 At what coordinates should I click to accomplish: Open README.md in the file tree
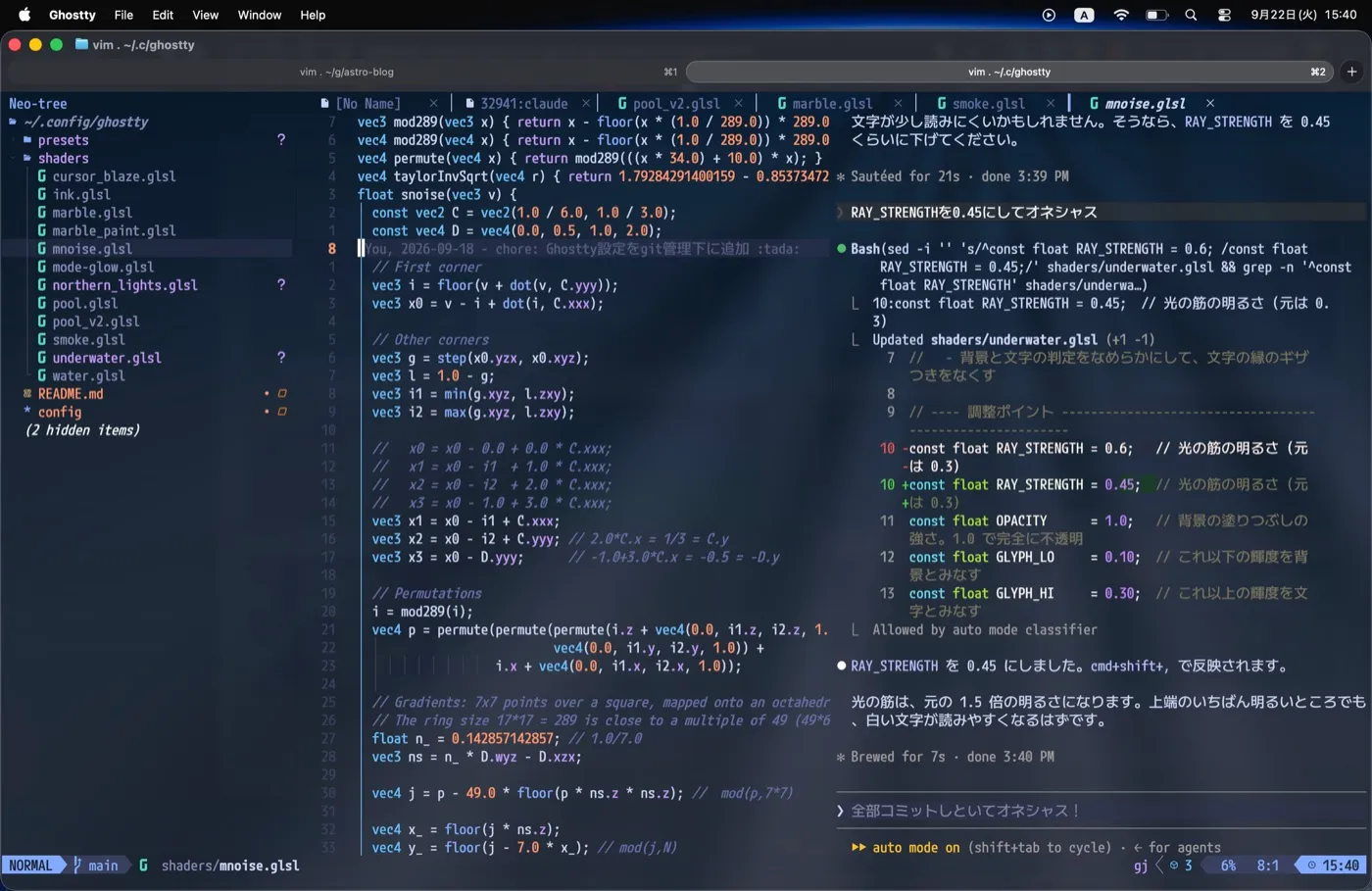(x=71, y=394)
